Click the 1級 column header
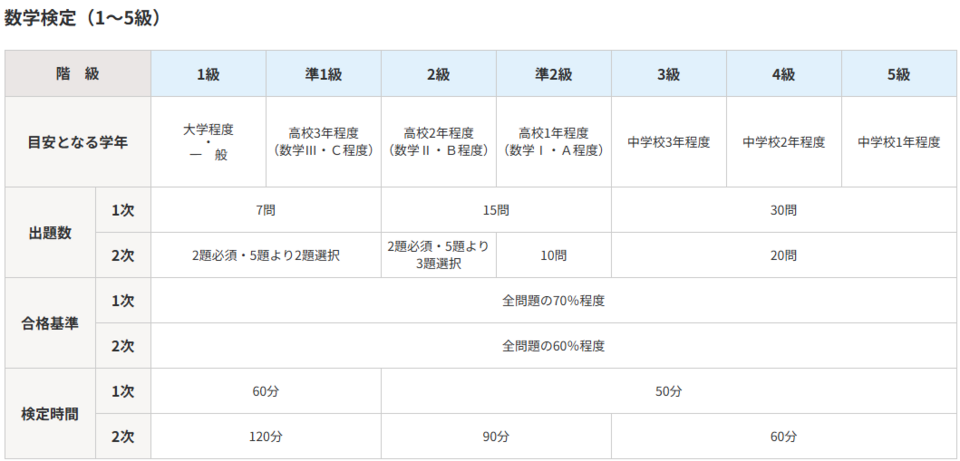The width and height of the screenshot is (960, 461). click(208, 74)
